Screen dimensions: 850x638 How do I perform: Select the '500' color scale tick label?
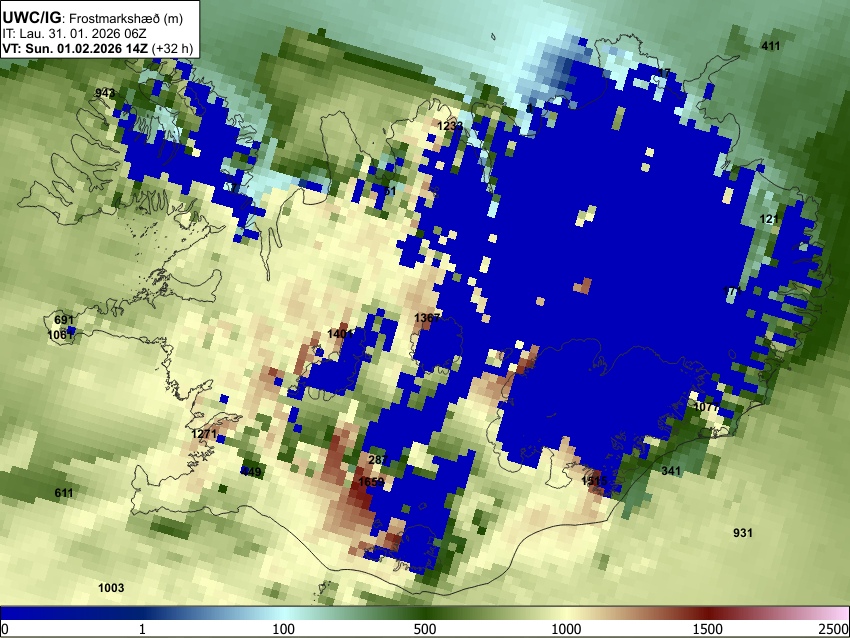pos(424,629)
